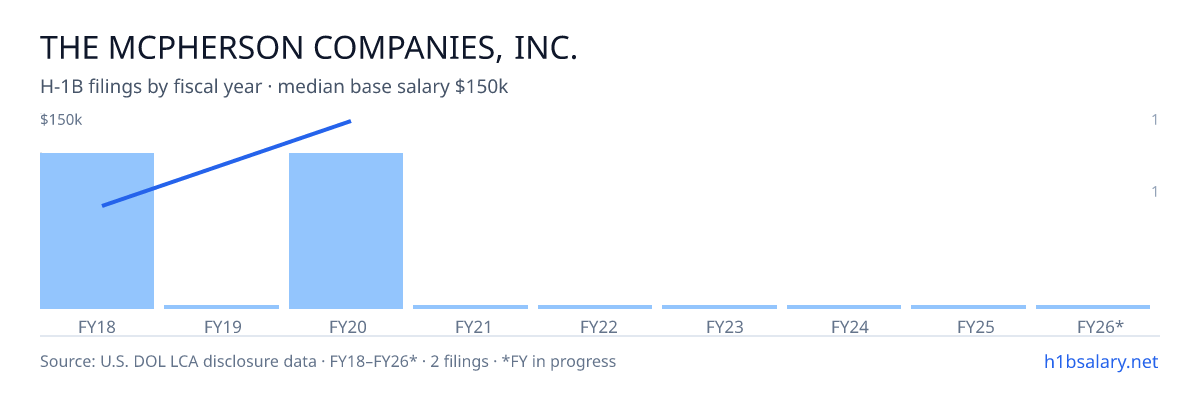Click the H-1B filings subtitle text
This screenshot has height=400, width=1200.
(274, 87)
